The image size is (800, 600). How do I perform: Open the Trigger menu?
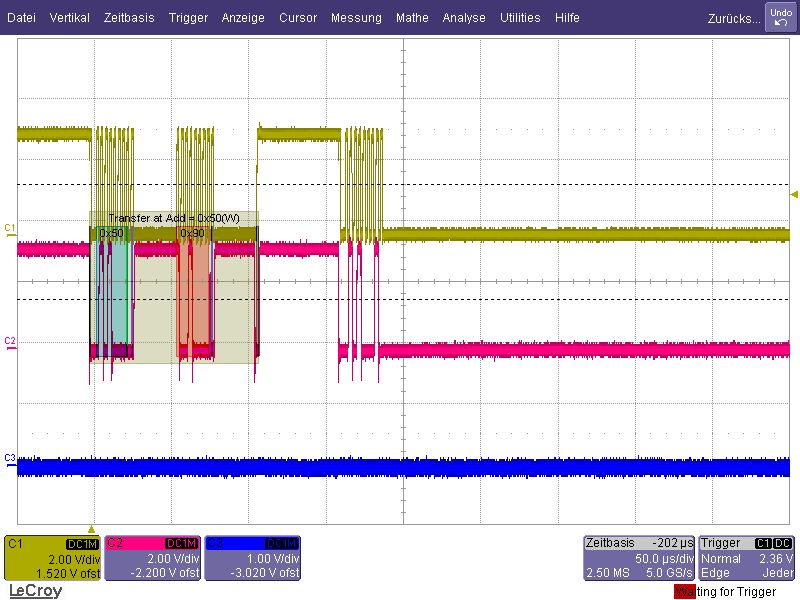coord(188,18)
